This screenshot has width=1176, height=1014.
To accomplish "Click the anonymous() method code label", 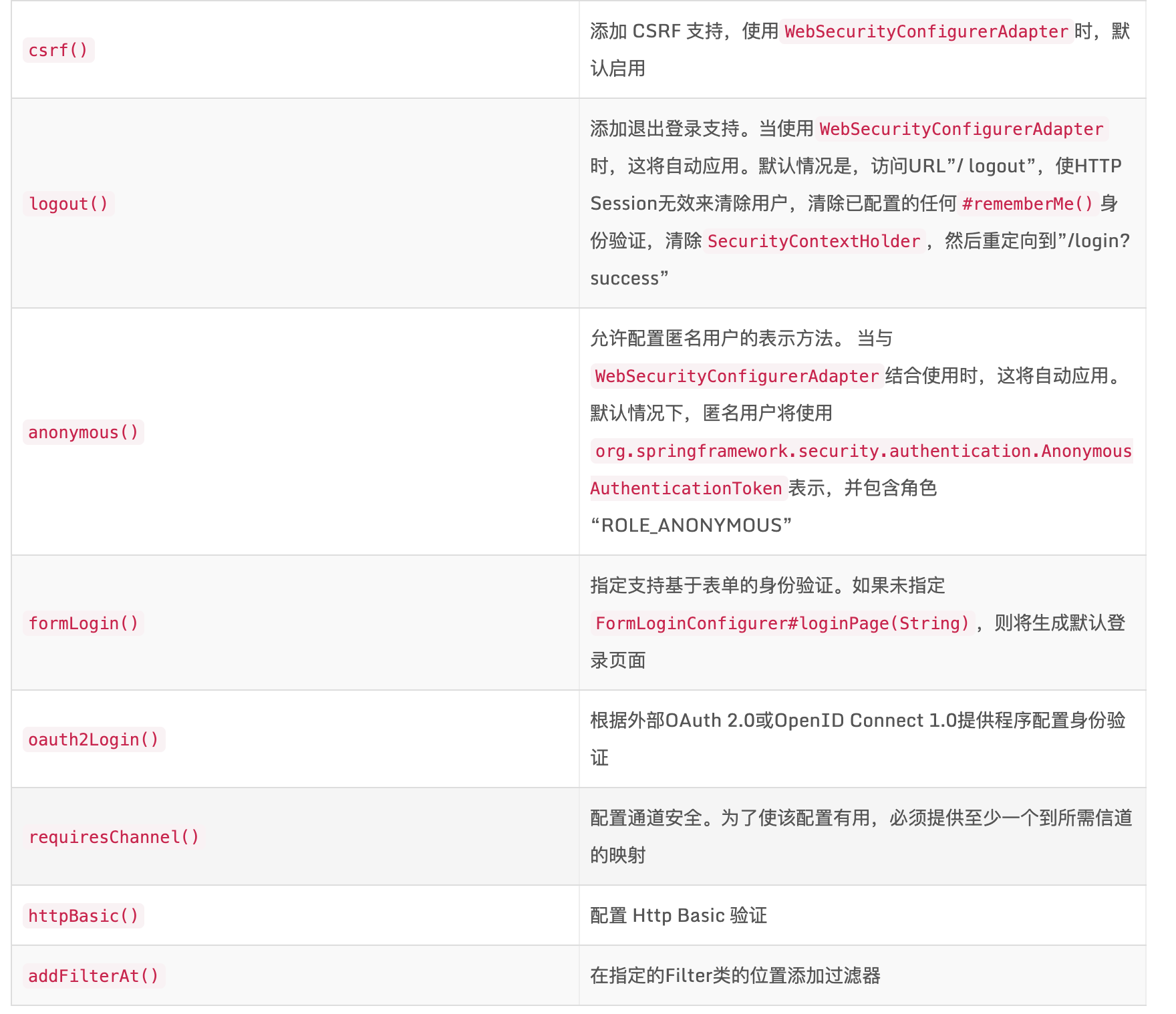I will click(x=84, y=432).
